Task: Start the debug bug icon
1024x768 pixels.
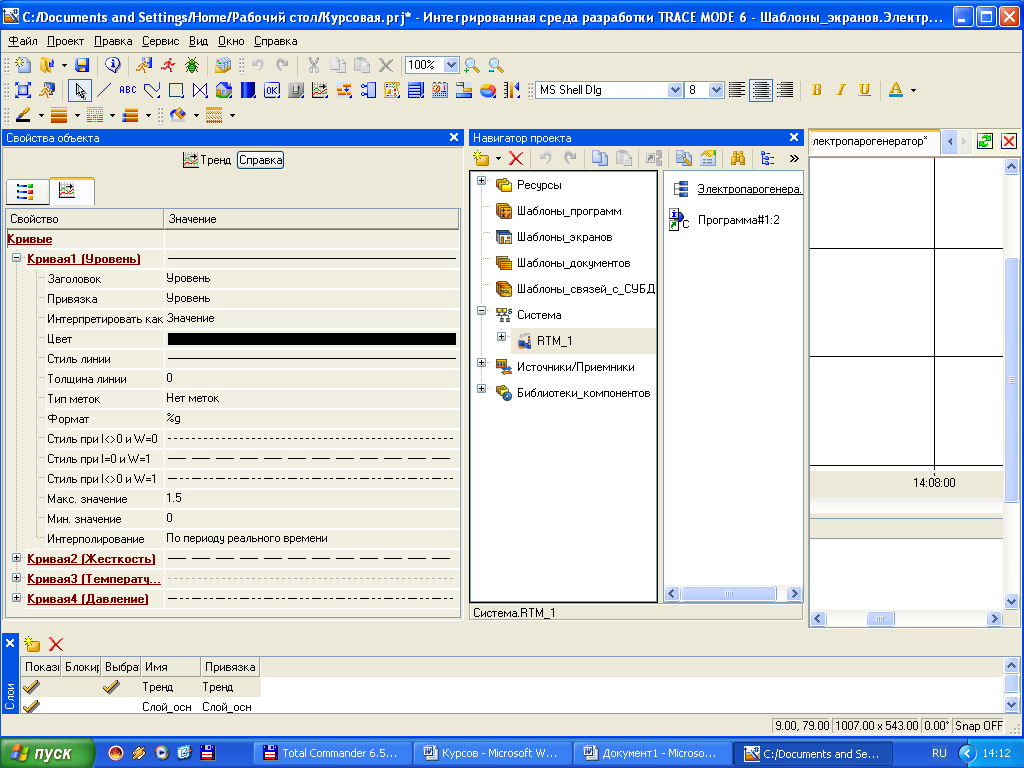Action: 192,65
